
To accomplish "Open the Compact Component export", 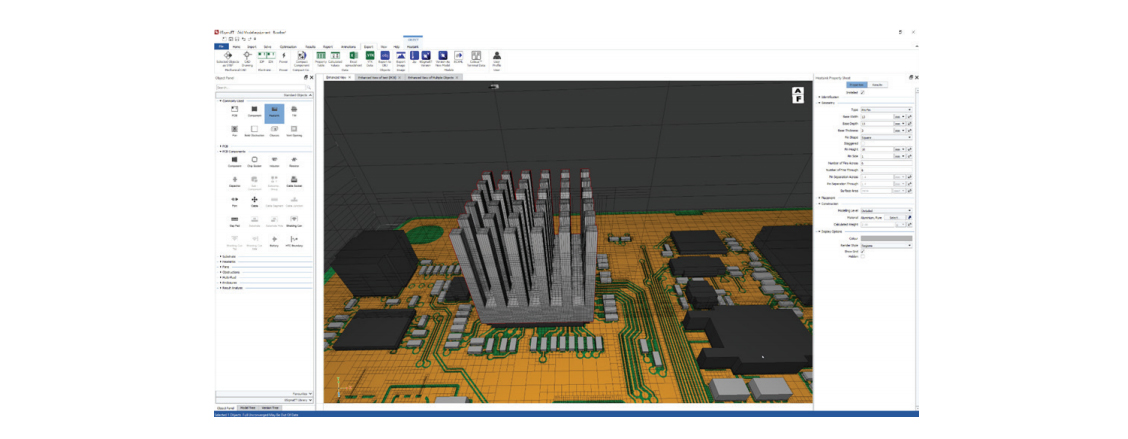I will click(301, 59).
